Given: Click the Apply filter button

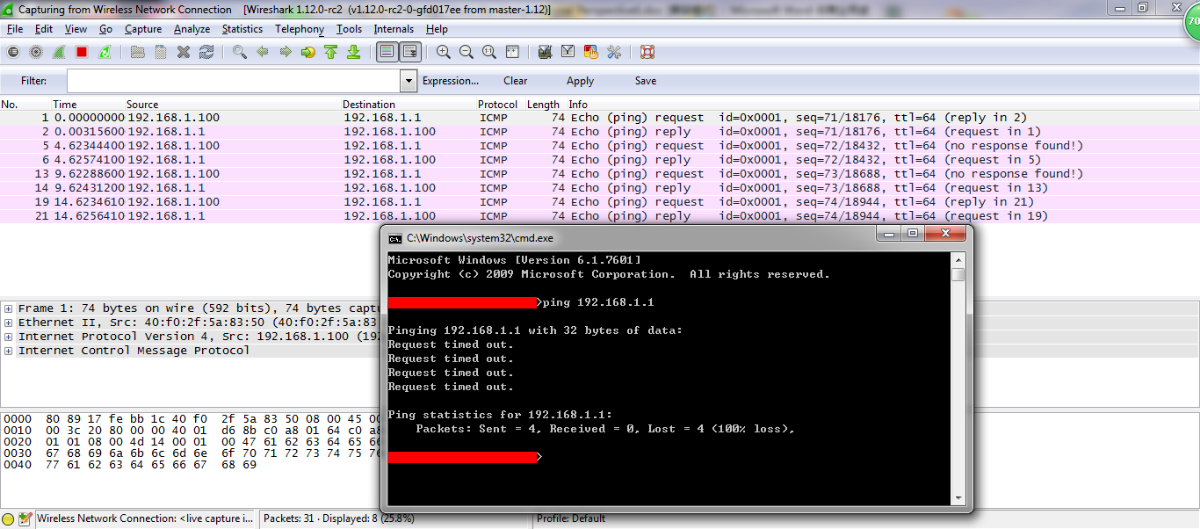Looking at the screenshot, I should 580,81.
